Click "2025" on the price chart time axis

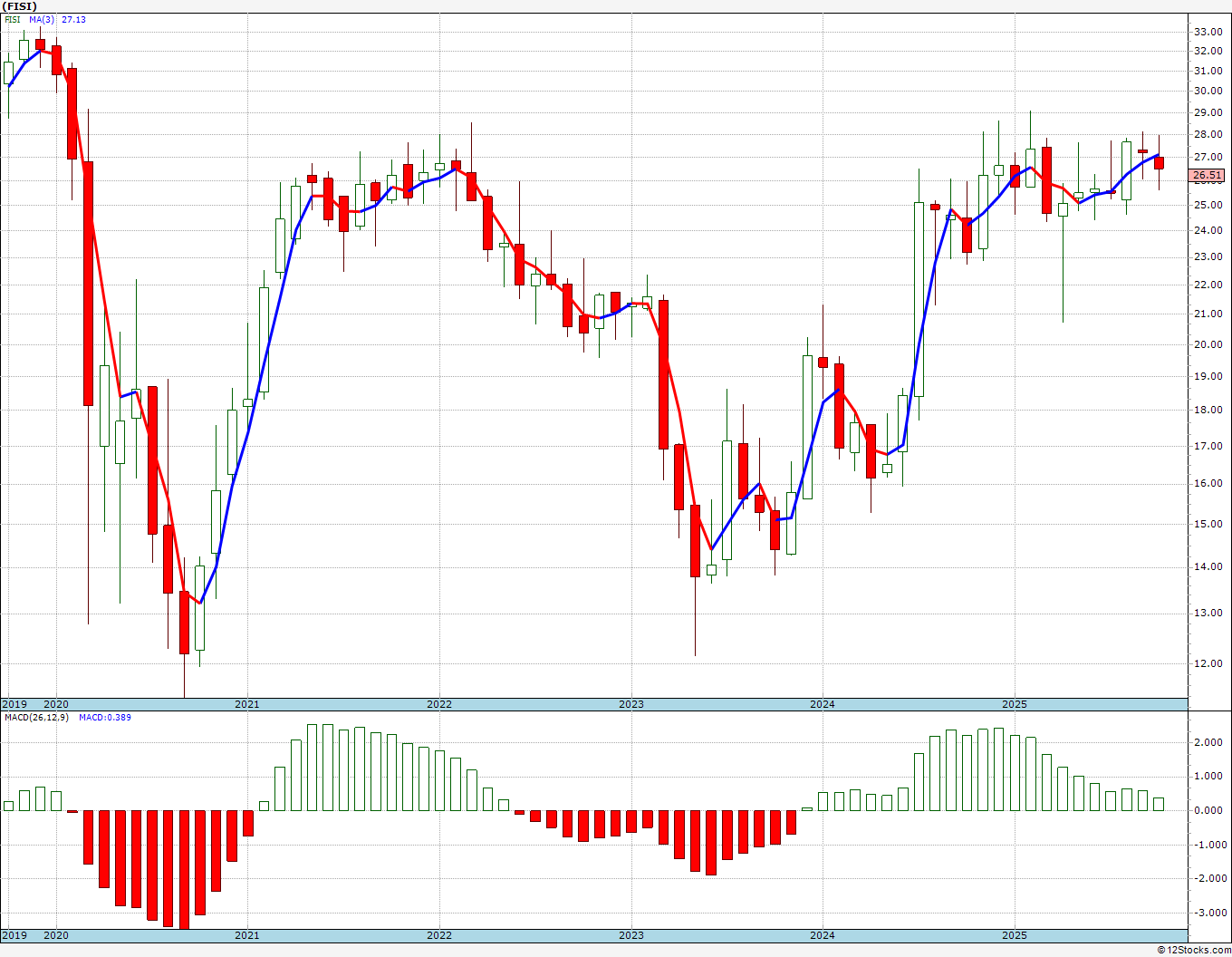(1015, 704)
